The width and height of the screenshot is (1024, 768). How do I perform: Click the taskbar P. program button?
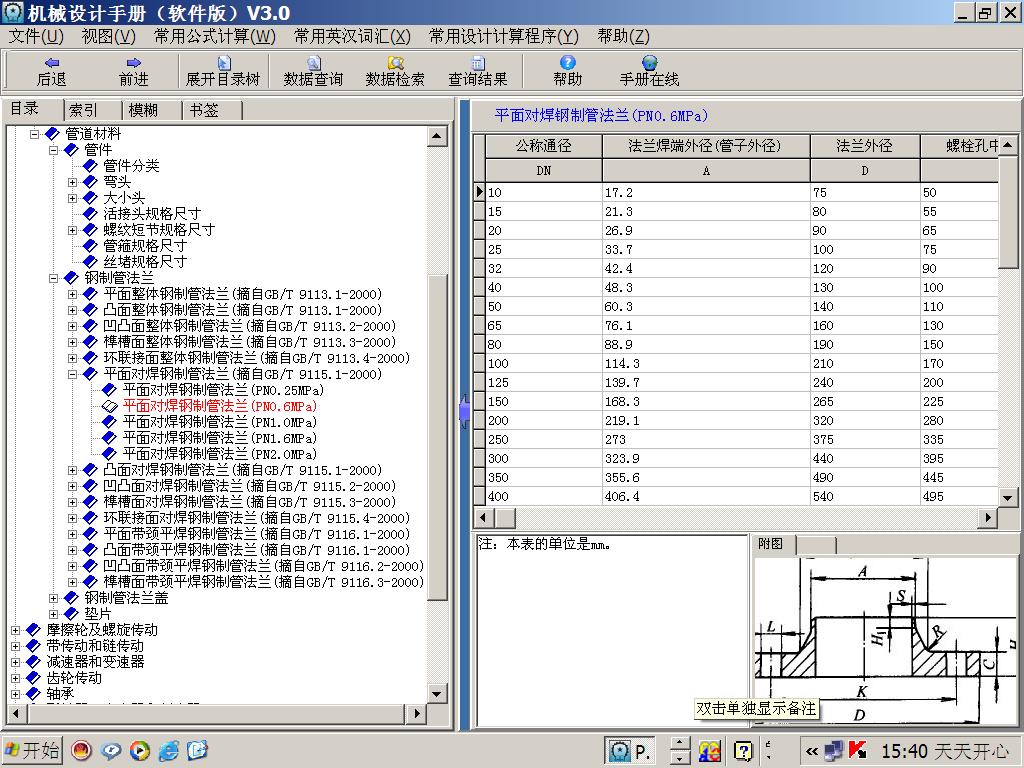(x=630, y=751)
